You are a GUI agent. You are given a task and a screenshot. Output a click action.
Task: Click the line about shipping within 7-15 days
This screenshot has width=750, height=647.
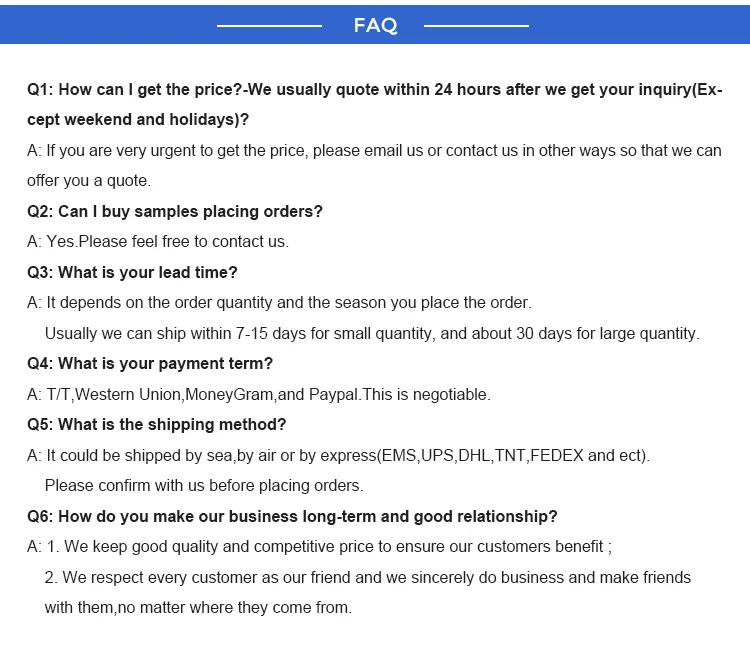tap(372, 333)
